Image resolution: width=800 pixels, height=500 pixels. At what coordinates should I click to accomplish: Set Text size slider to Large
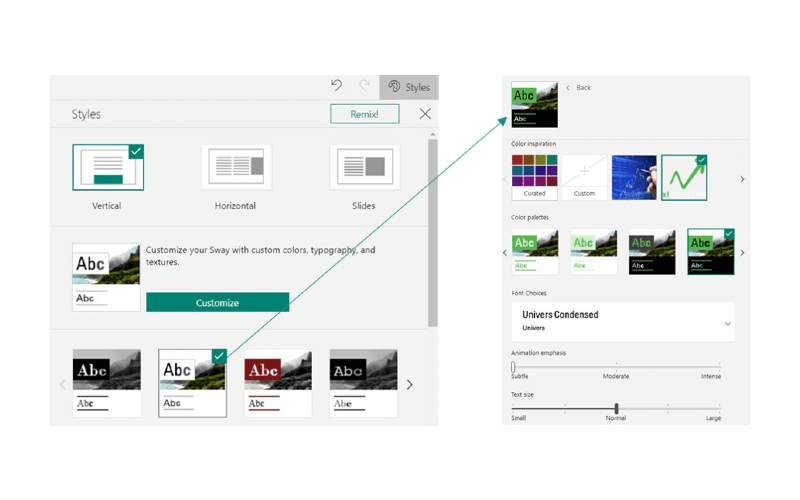click(718, 408)
